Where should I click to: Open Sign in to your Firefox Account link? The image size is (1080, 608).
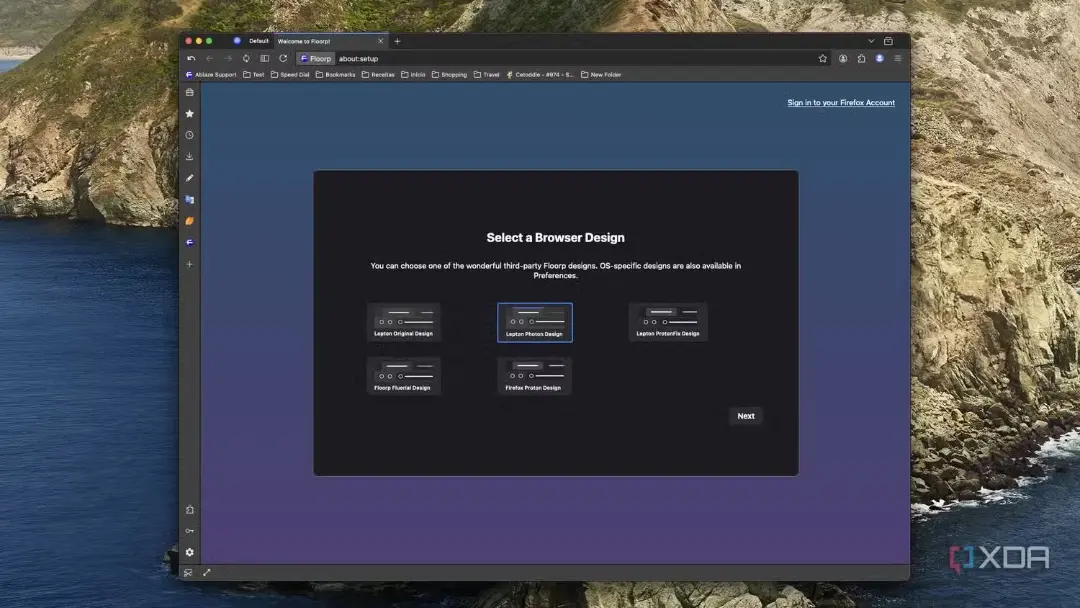(841, 103)
